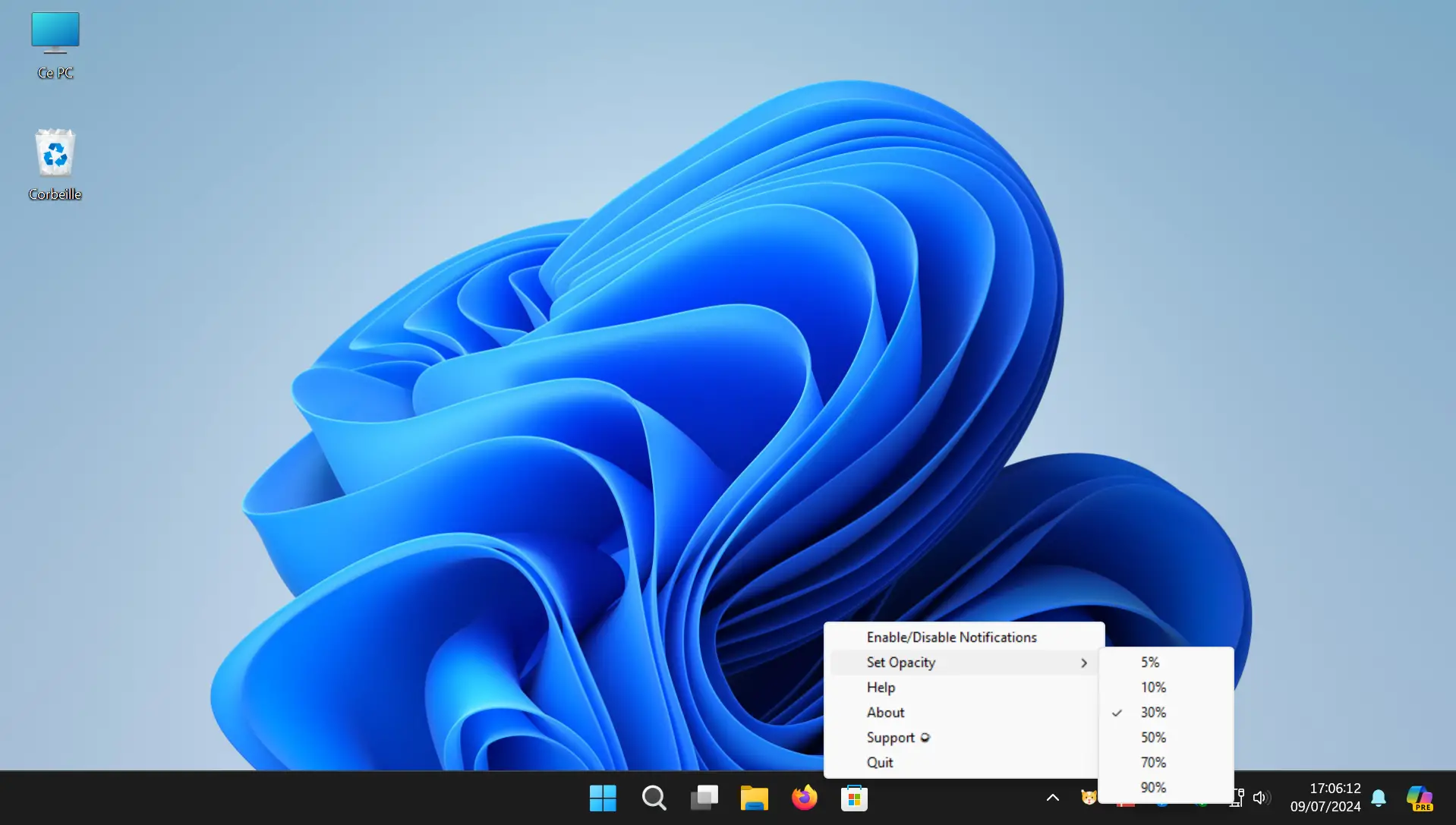Choose Enable/Disable Notifications
Viewport: 1456px width, 825px height.
point(963,638)
